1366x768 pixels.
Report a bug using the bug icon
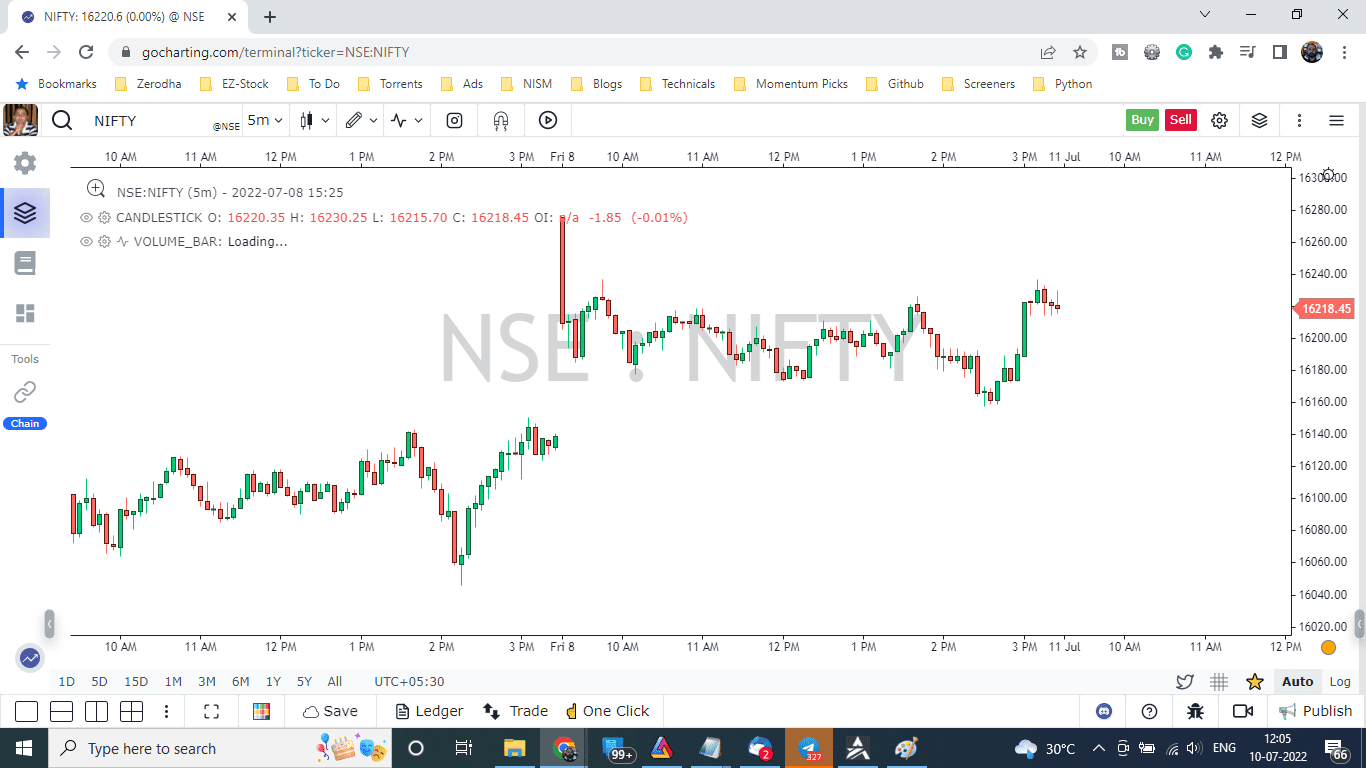(x=1195, y=711)
